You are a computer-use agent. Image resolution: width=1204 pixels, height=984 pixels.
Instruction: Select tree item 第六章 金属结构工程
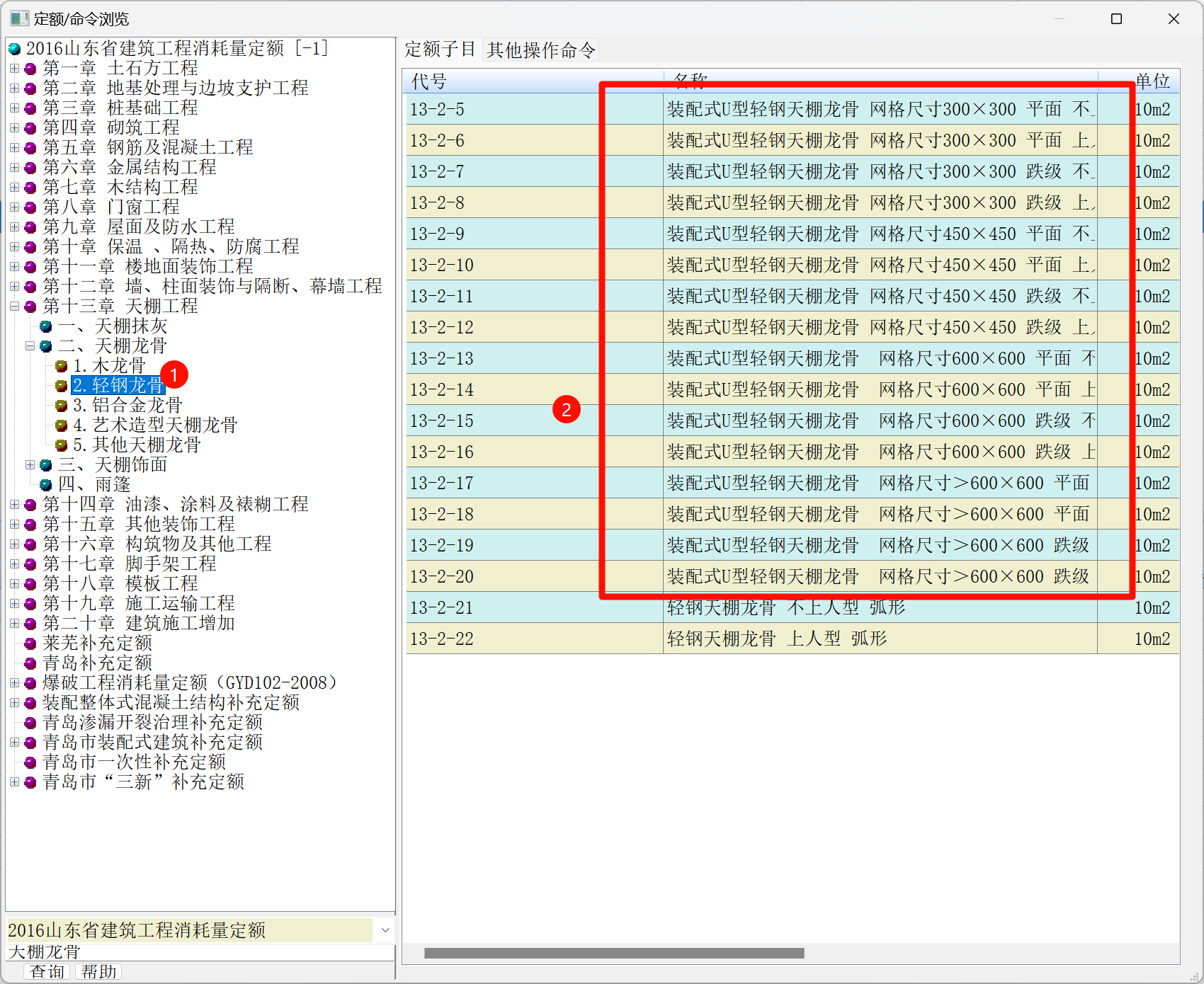tap(130, 168)
